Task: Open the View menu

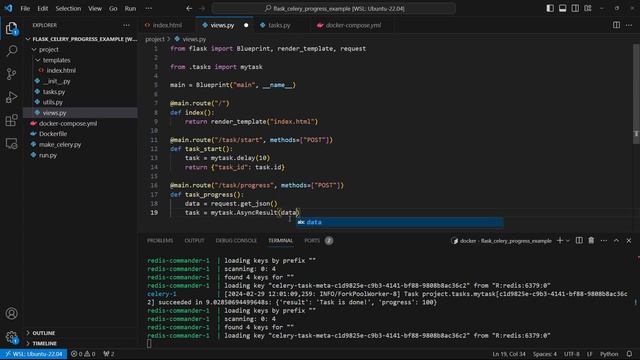Action: [x=95, y=8]
